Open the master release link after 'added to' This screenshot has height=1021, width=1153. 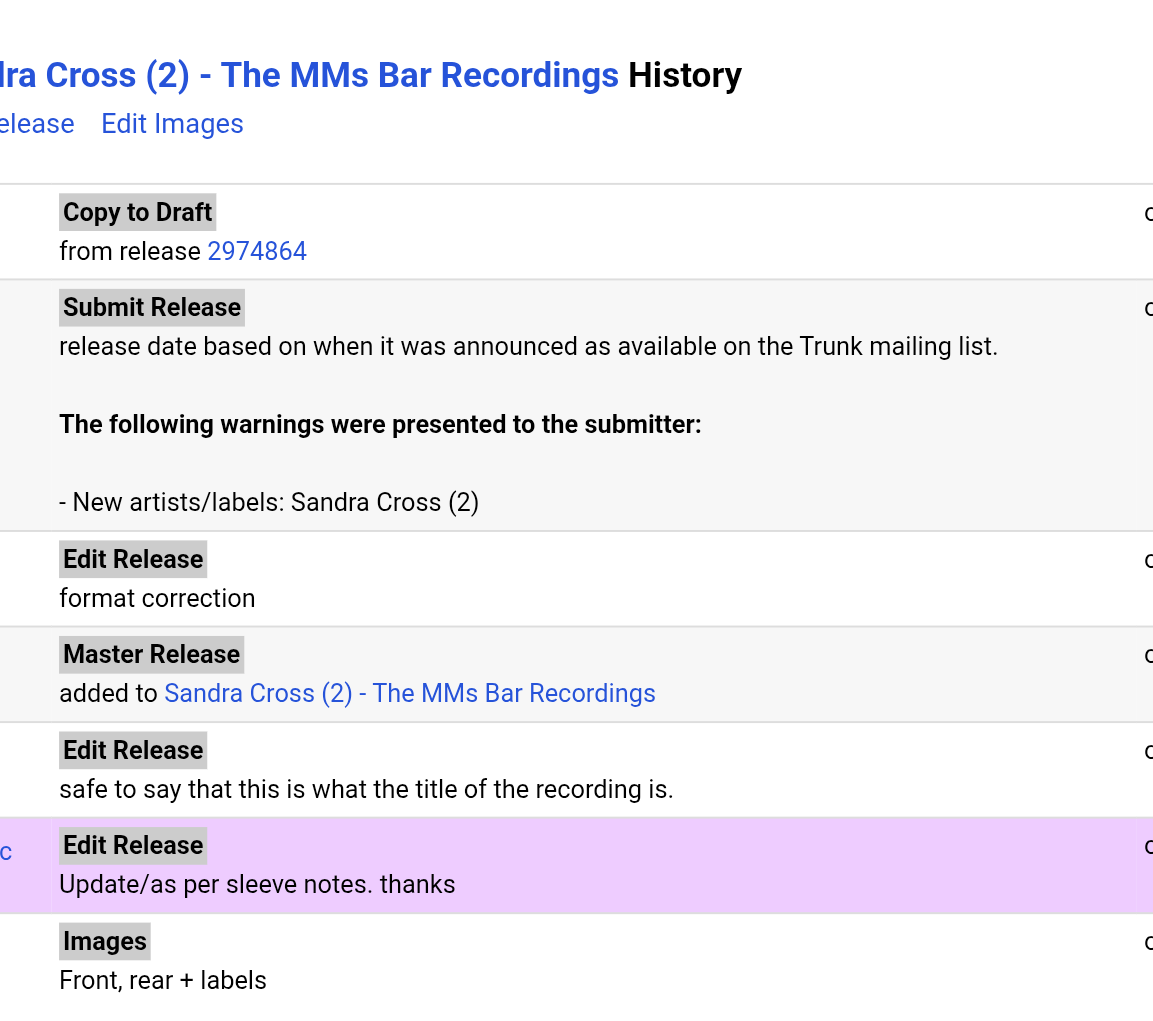point(409,693)
